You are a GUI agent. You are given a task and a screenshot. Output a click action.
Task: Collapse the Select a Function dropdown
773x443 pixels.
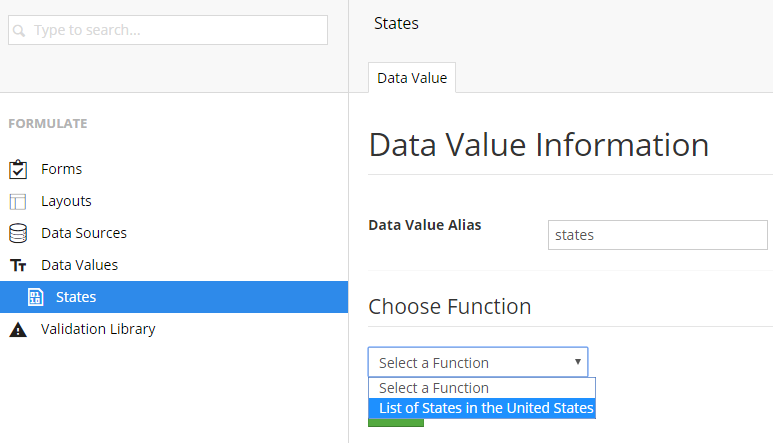(x=478, y=362)
